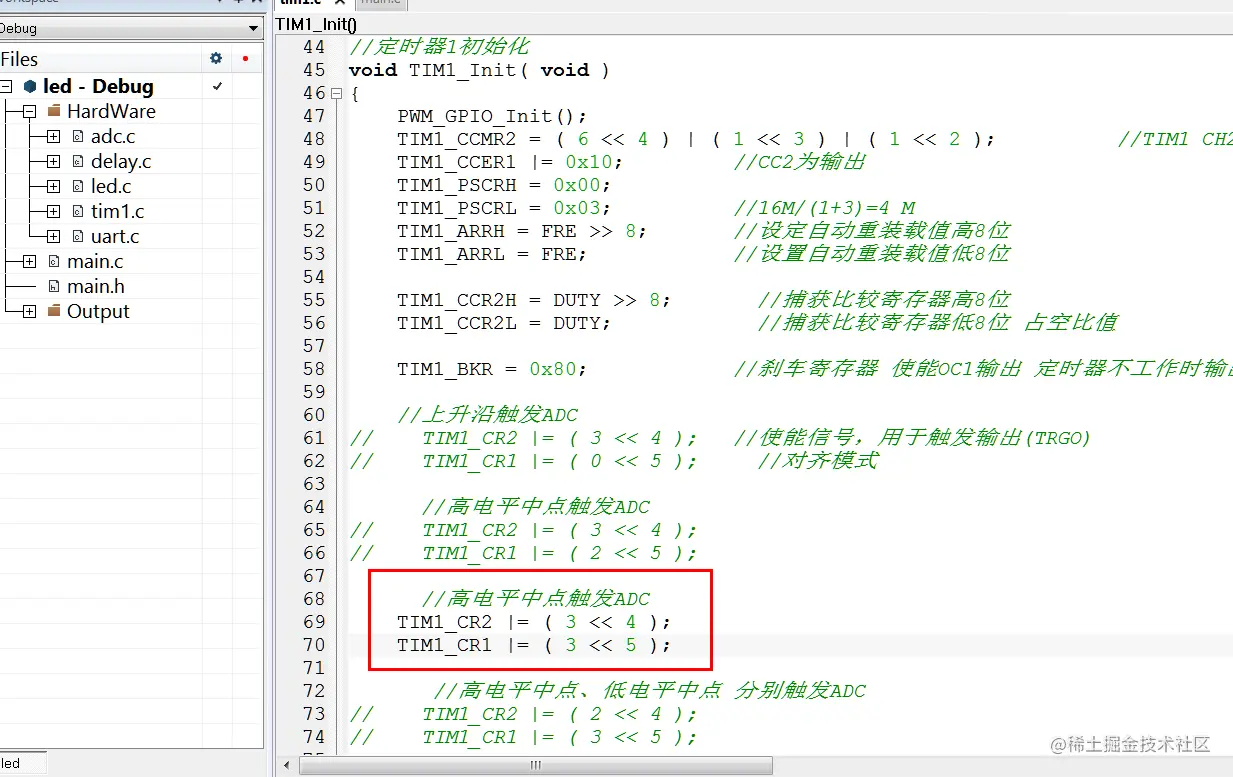Click commented 'TIM1_CR2 |= ( 2 << 4 )' on line 73
The width and height of the screenshot is (1233, 777).
coord(560,714)
